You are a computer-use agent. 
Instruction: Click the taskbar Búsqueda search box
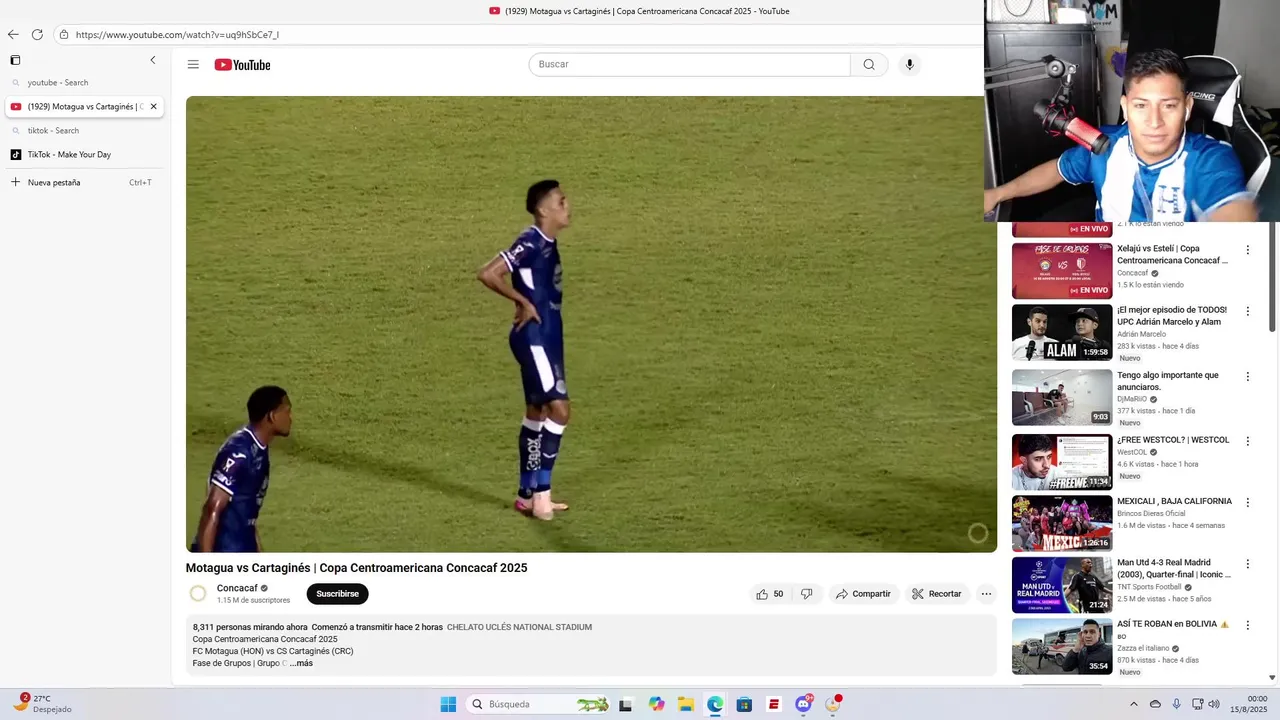click(x=539, y=704)
